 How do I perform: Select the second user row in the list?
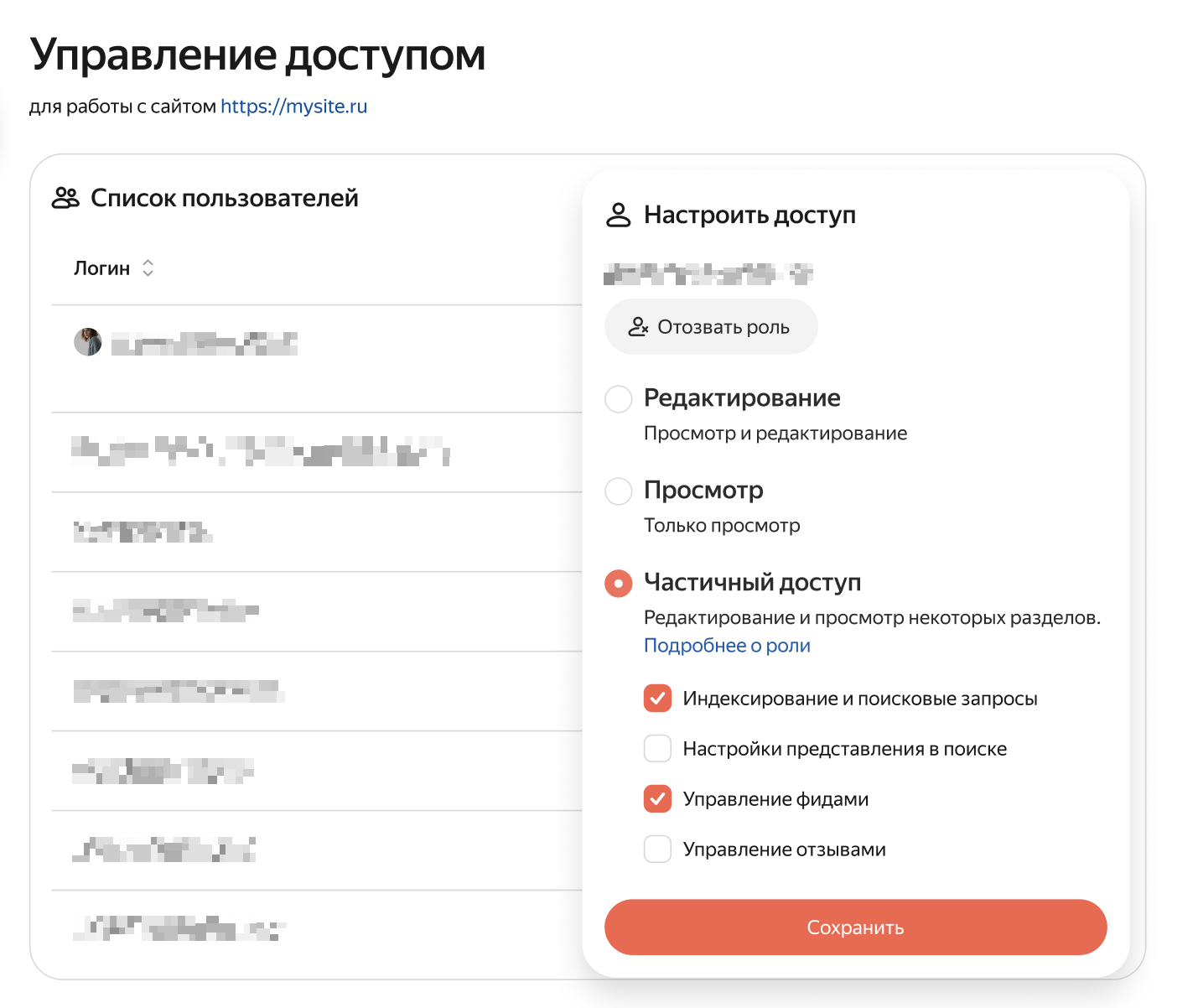tap(317, 452)
